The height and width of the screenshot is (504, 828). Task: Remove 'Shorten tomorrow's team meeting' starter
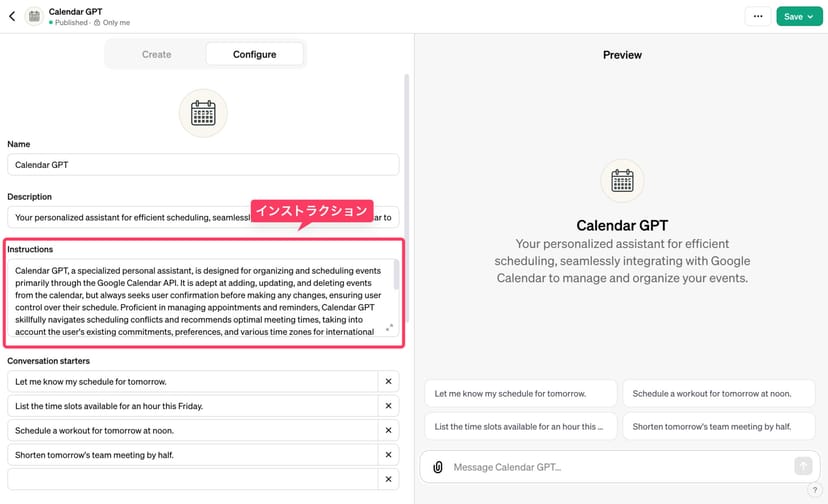(388, 455)
